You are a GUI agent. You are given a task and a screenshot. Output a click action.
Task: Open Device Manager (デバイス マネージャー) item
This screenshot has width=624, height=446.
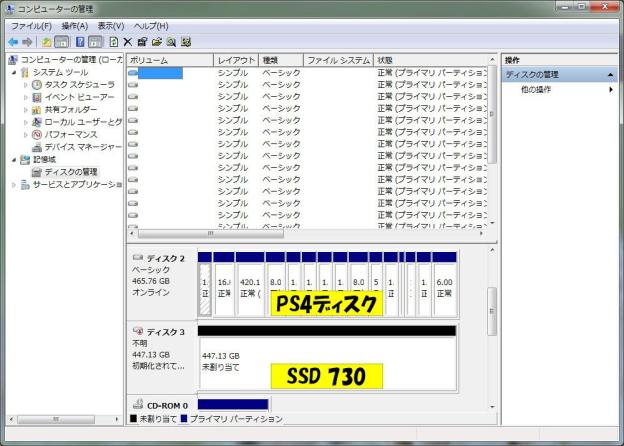click(82, 146)
